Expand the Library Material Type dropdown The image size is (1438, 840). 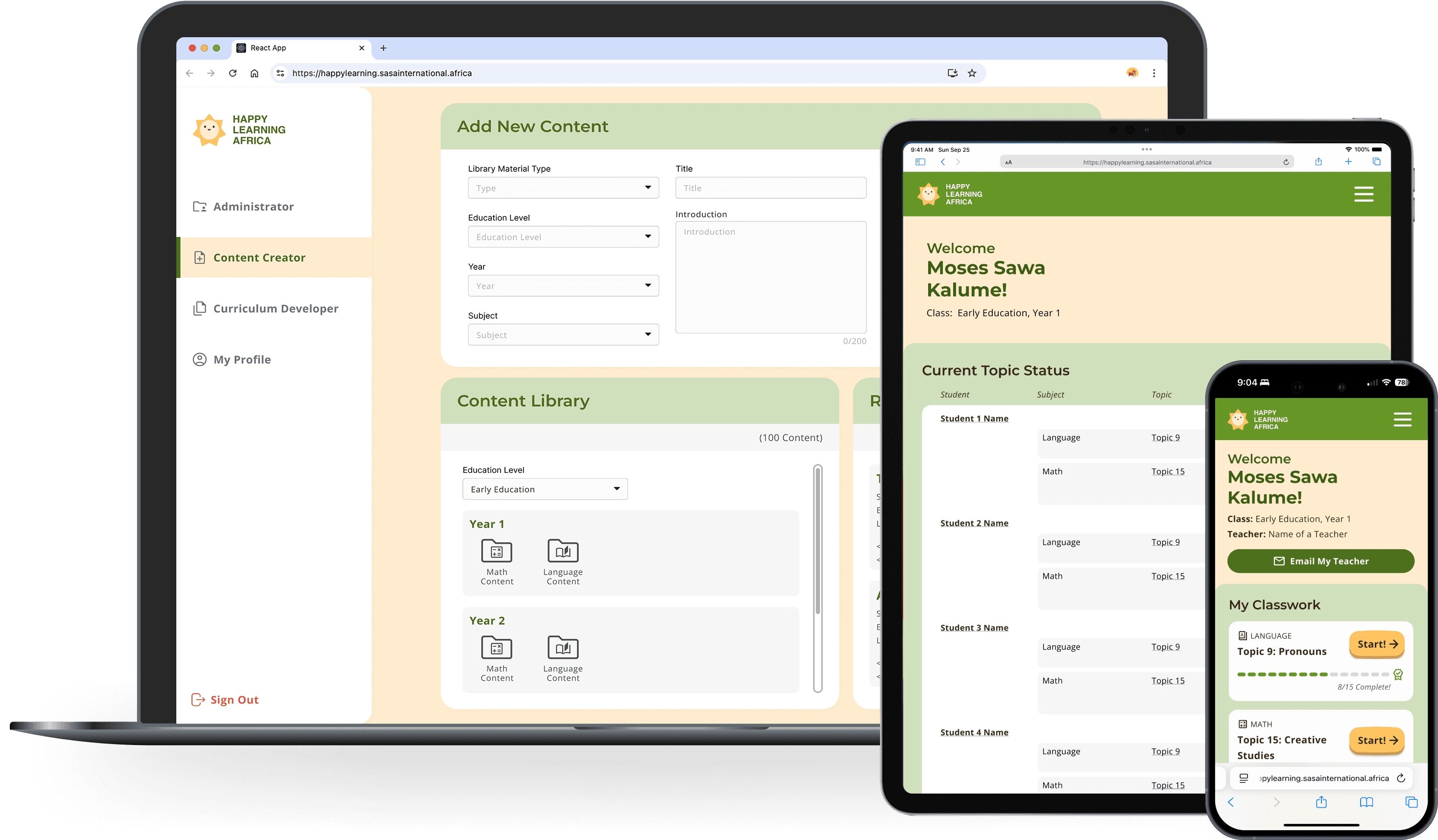point(563,187)
